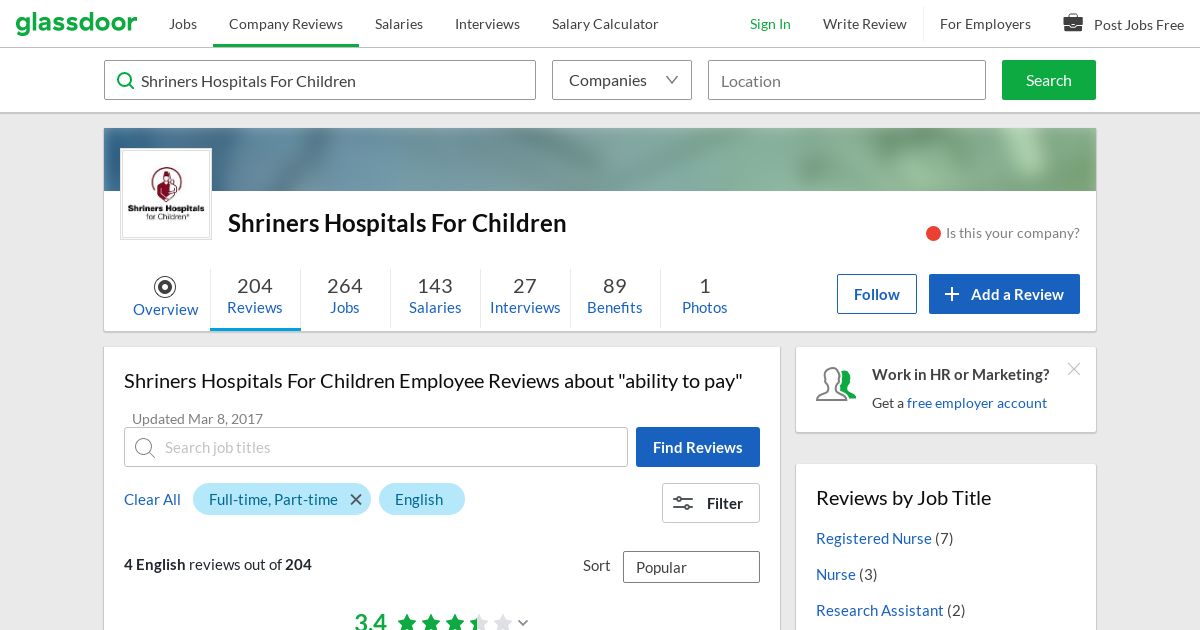Click the 4 English reviews out of 204 text
The width and height of the screenshot is (1200, 630).
click(x=218, y=565)
